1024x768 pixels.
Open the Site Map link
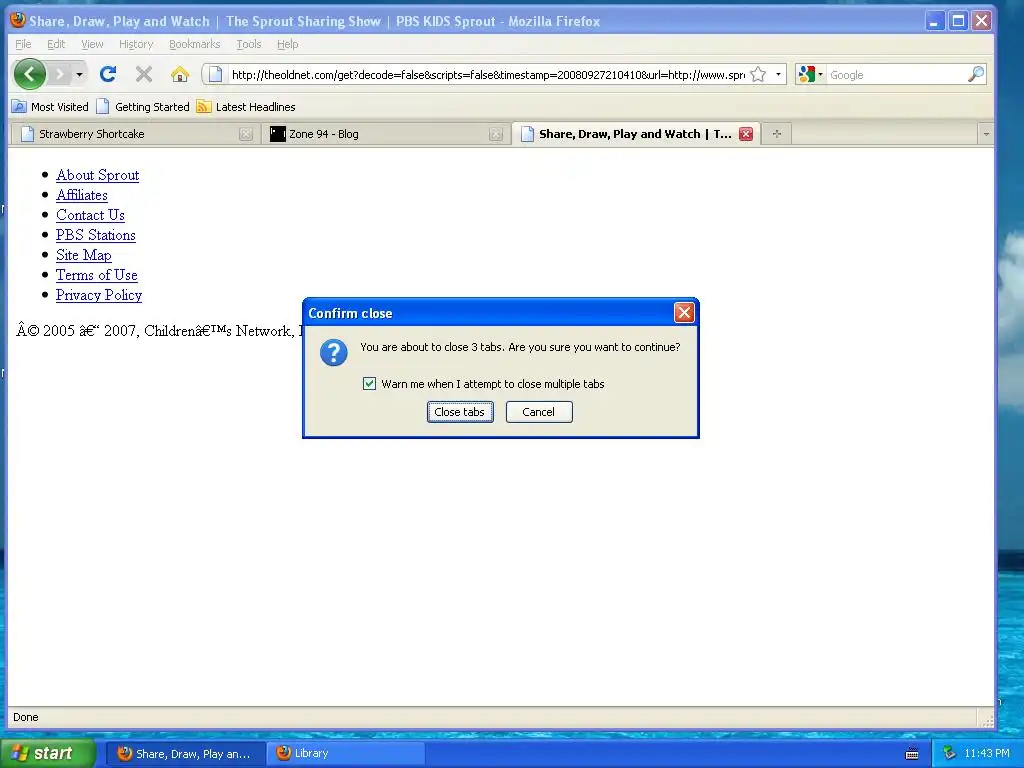pyautogui.click(x=84, y=255)
